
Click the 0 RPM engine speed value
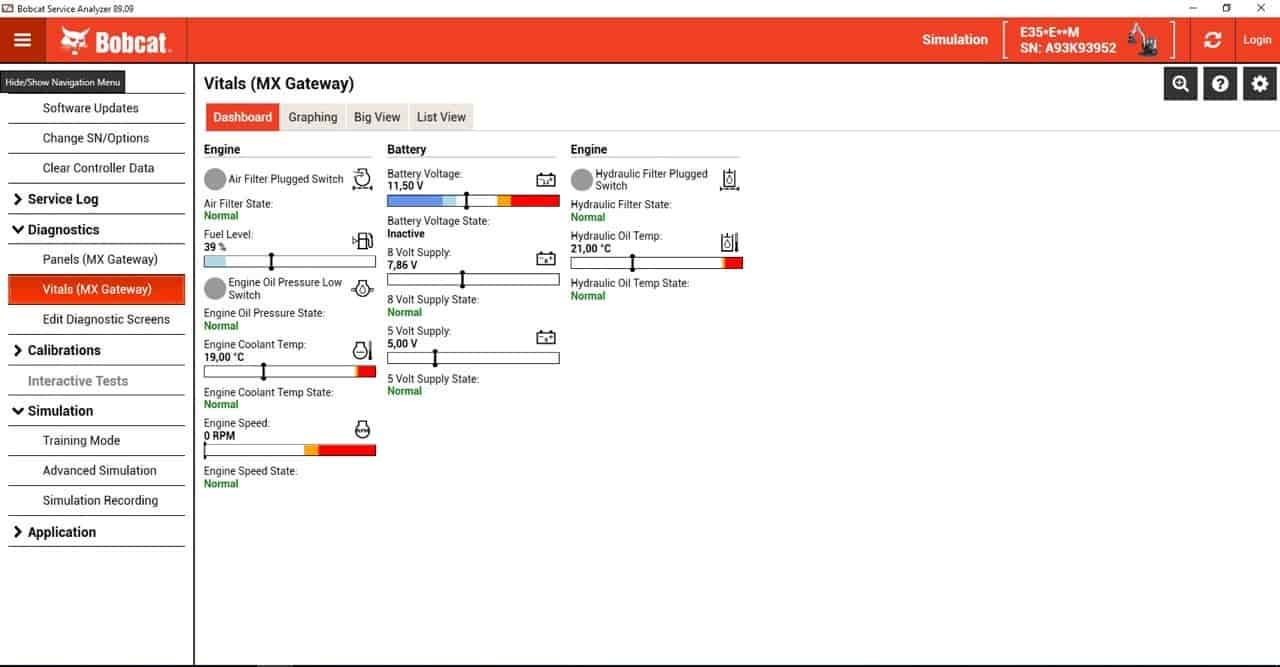coord(220,436)
